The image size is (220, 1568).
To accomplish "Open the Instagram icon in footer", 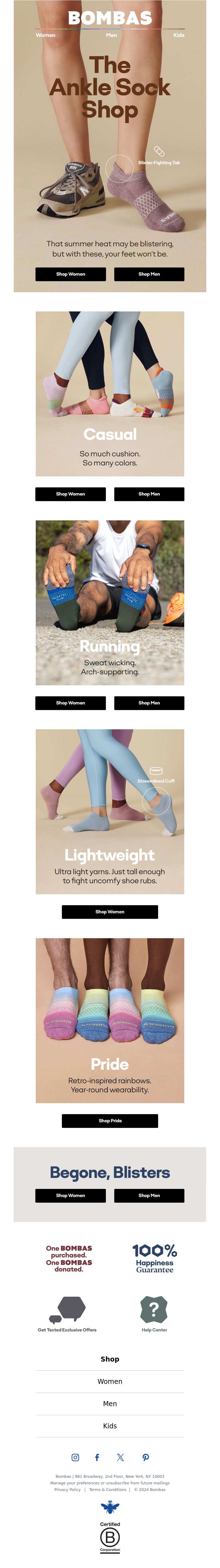I will [75, 1457].
